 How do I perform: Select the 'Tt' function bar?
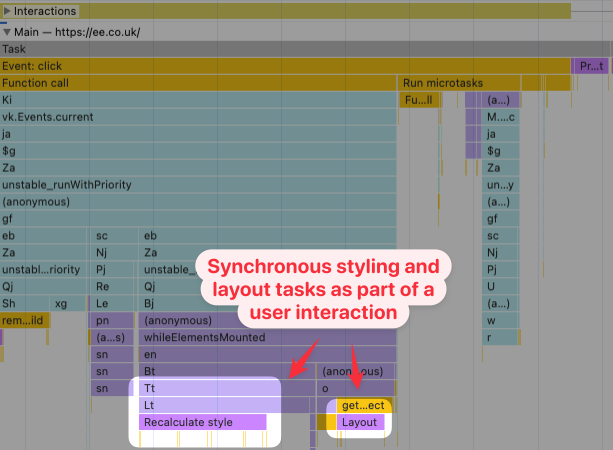[x=227, y=388]
